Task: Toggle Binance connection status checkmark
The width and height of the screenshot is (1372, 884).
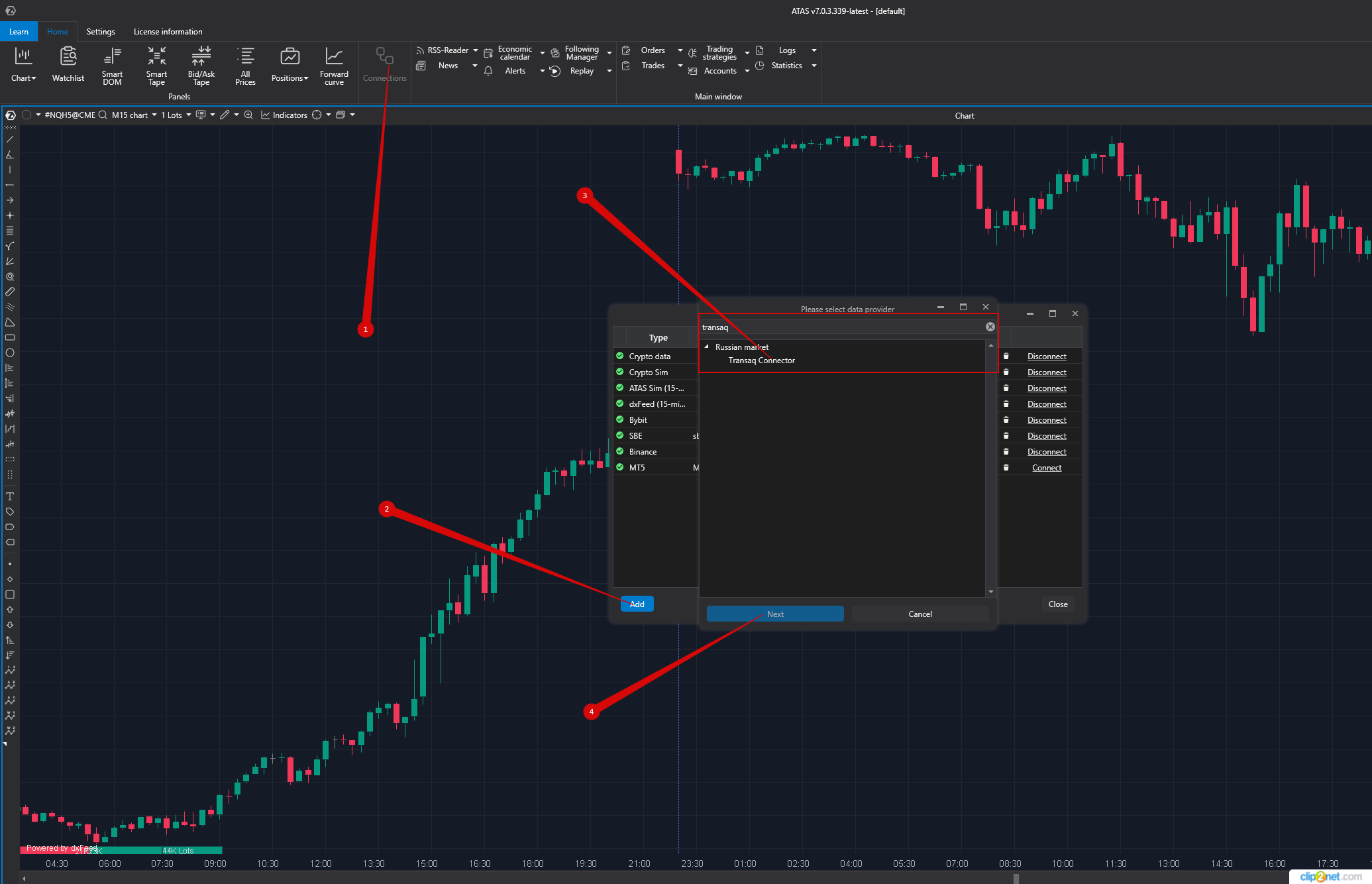Action: tap(620, 451)
